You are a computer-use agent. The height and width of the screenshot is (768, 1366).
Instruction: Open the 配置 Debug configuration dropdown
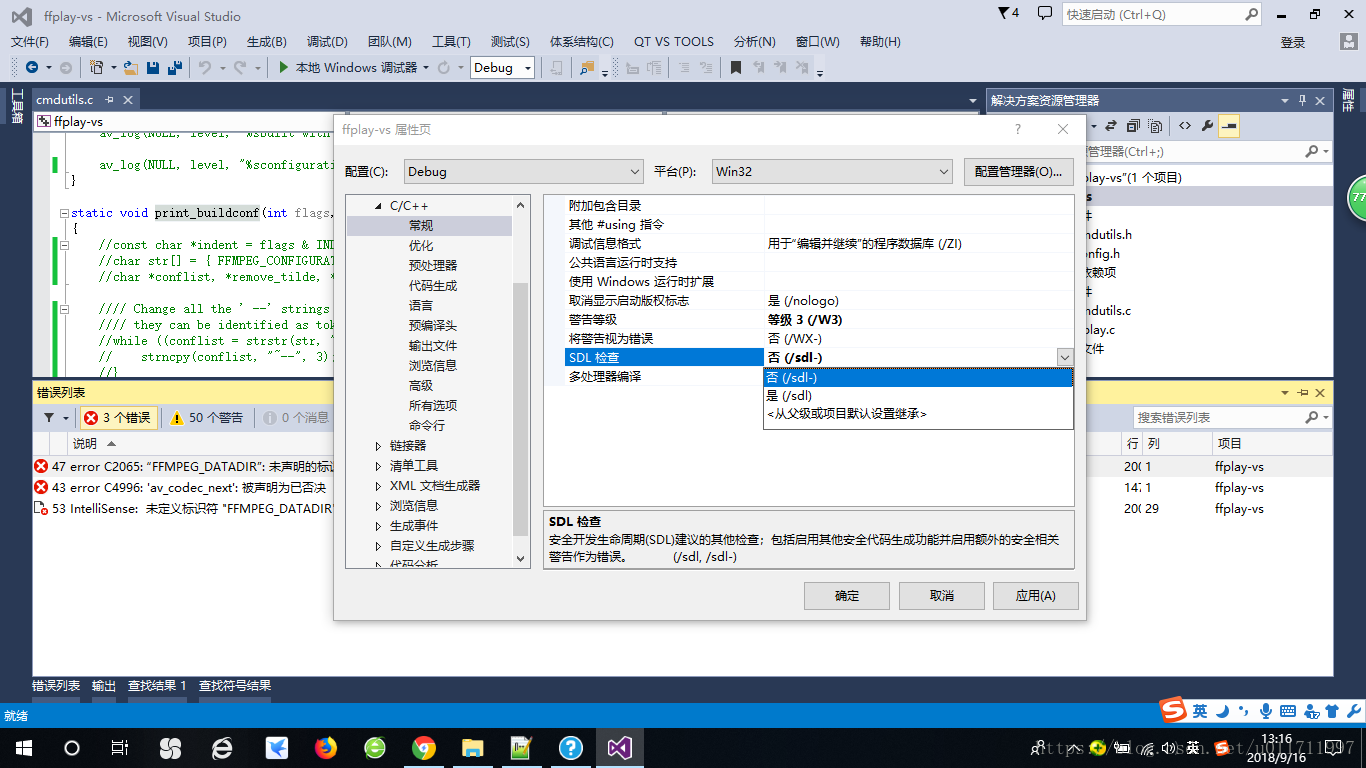point(524,171)
